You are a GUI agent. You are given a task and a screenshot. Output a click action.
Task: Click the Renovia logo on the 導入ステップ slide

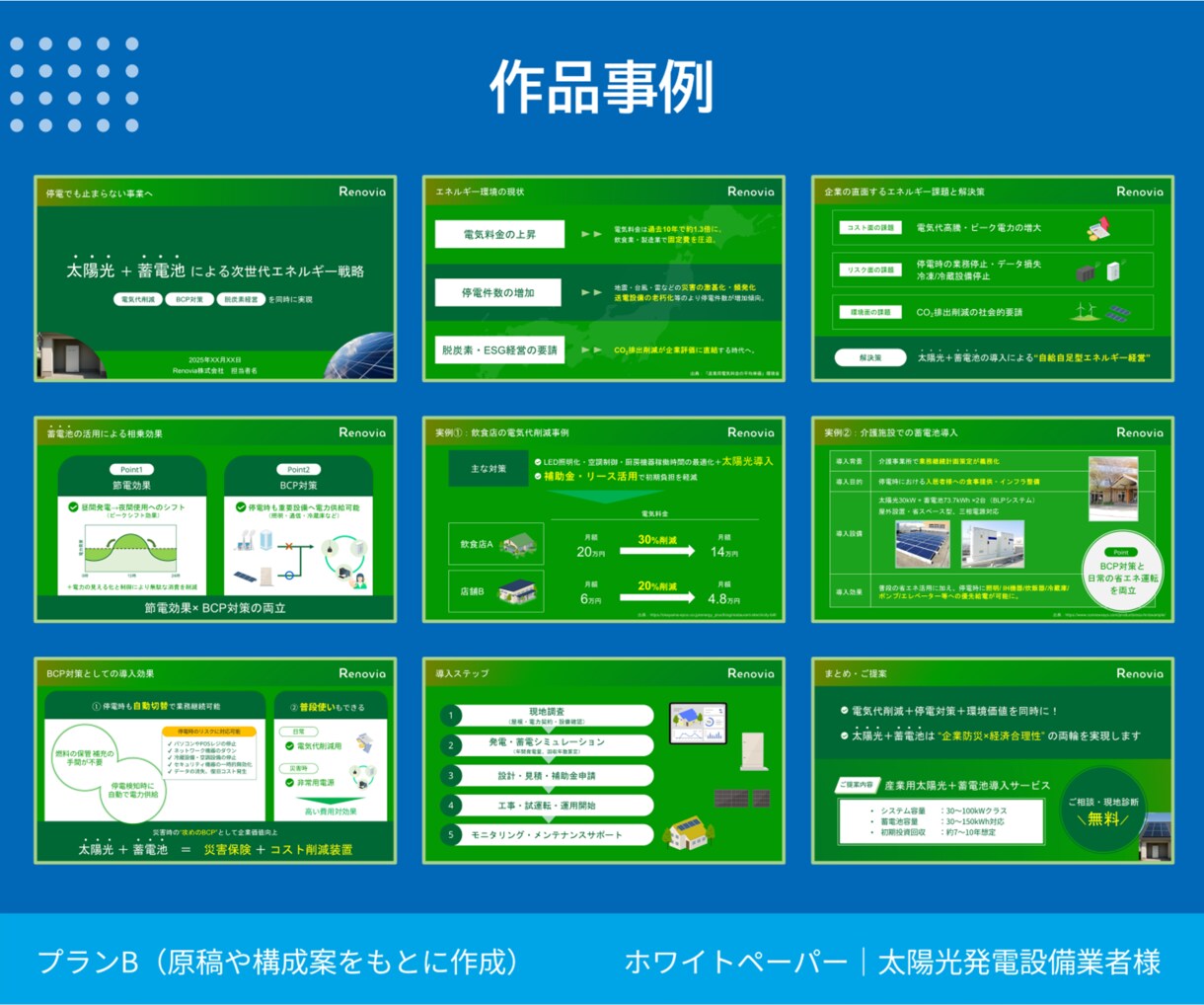click(x=751, y=673)
